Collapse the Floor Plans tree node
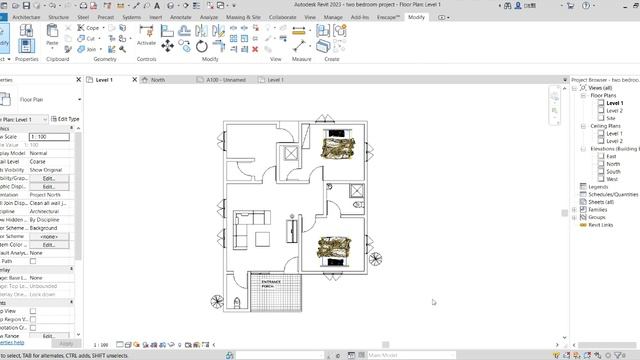 [583, 96]
